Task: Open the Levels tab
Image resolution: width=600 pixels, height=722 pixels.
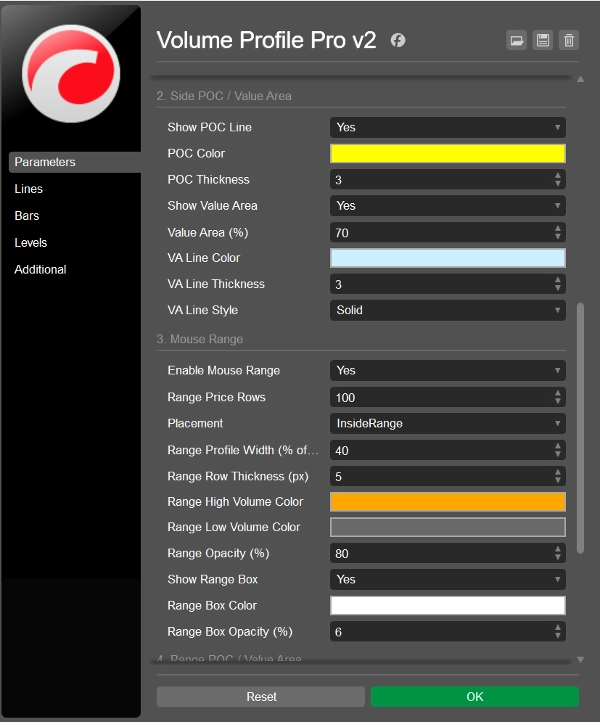Action: [30, 243]
